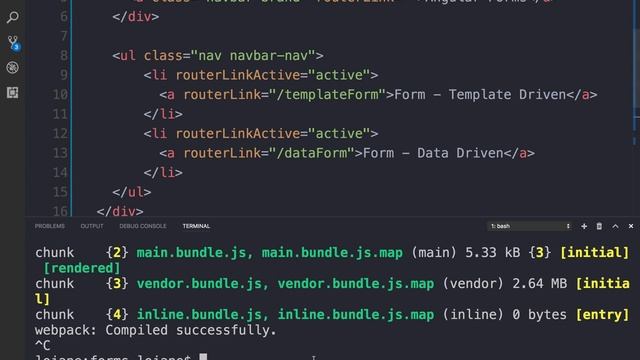Image resolution: width=640 pixels, height=360 pixels.
Task: Click line number 8 in the gutter
Action: click(x=63, y=56)
